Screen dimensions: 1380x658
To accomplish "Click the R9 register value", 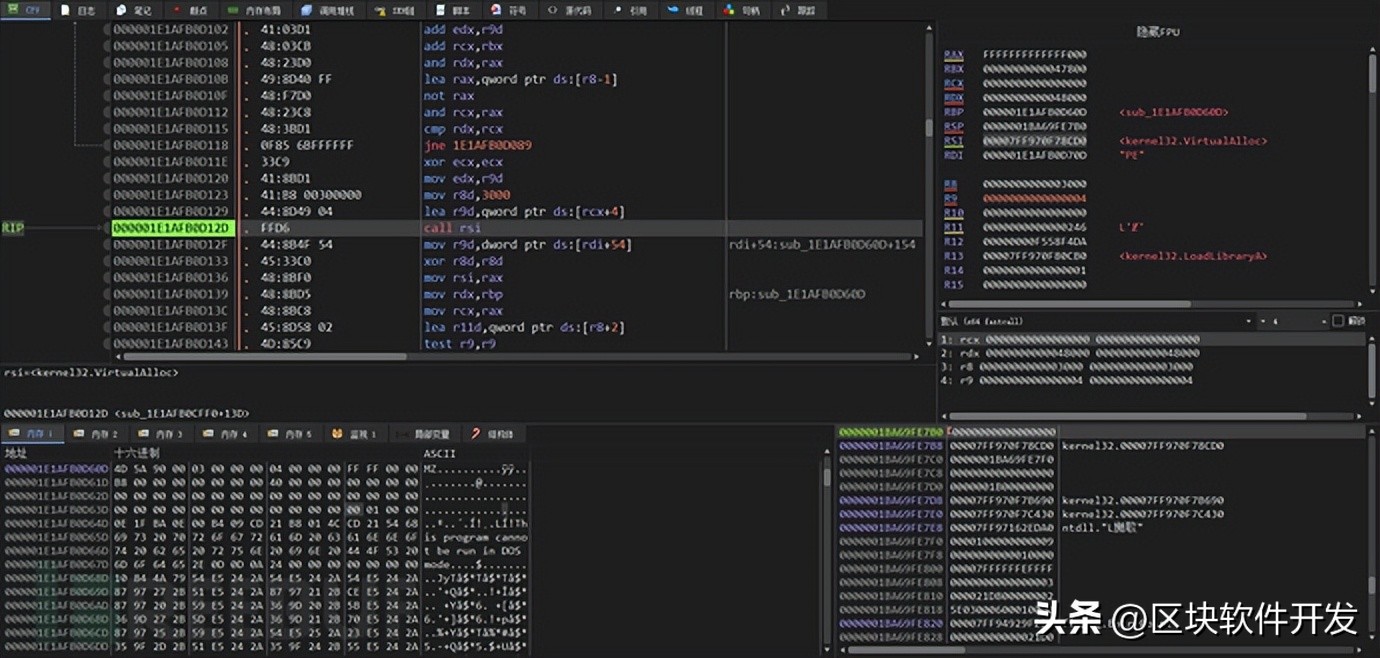I will (x=1034, y=199).
